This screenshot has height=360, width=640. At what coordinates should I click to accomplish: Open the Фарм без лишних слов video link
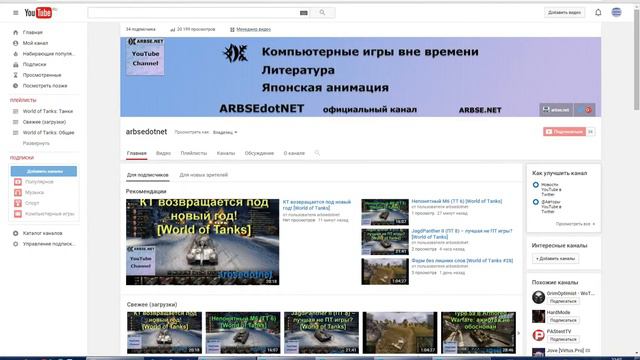tap(462, 260)
